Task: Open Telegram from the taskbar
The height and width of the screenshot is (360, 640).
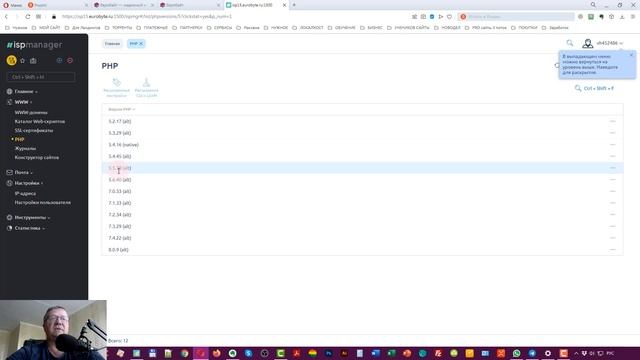Action: tap(532, 353)
